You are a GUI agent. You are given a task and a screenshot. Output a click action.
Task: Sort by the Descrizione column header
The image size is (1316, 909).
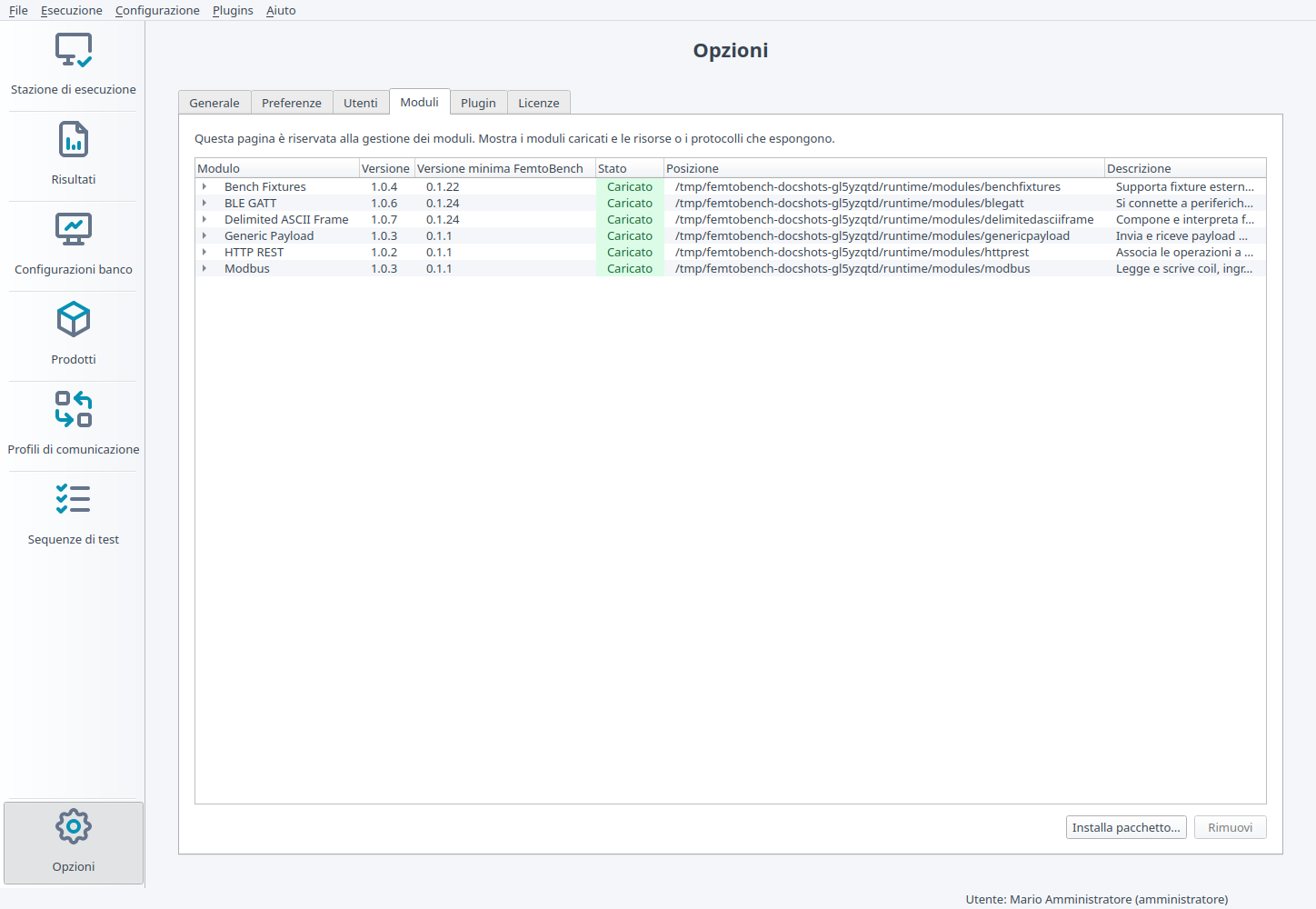click(x=1185, y=168)
